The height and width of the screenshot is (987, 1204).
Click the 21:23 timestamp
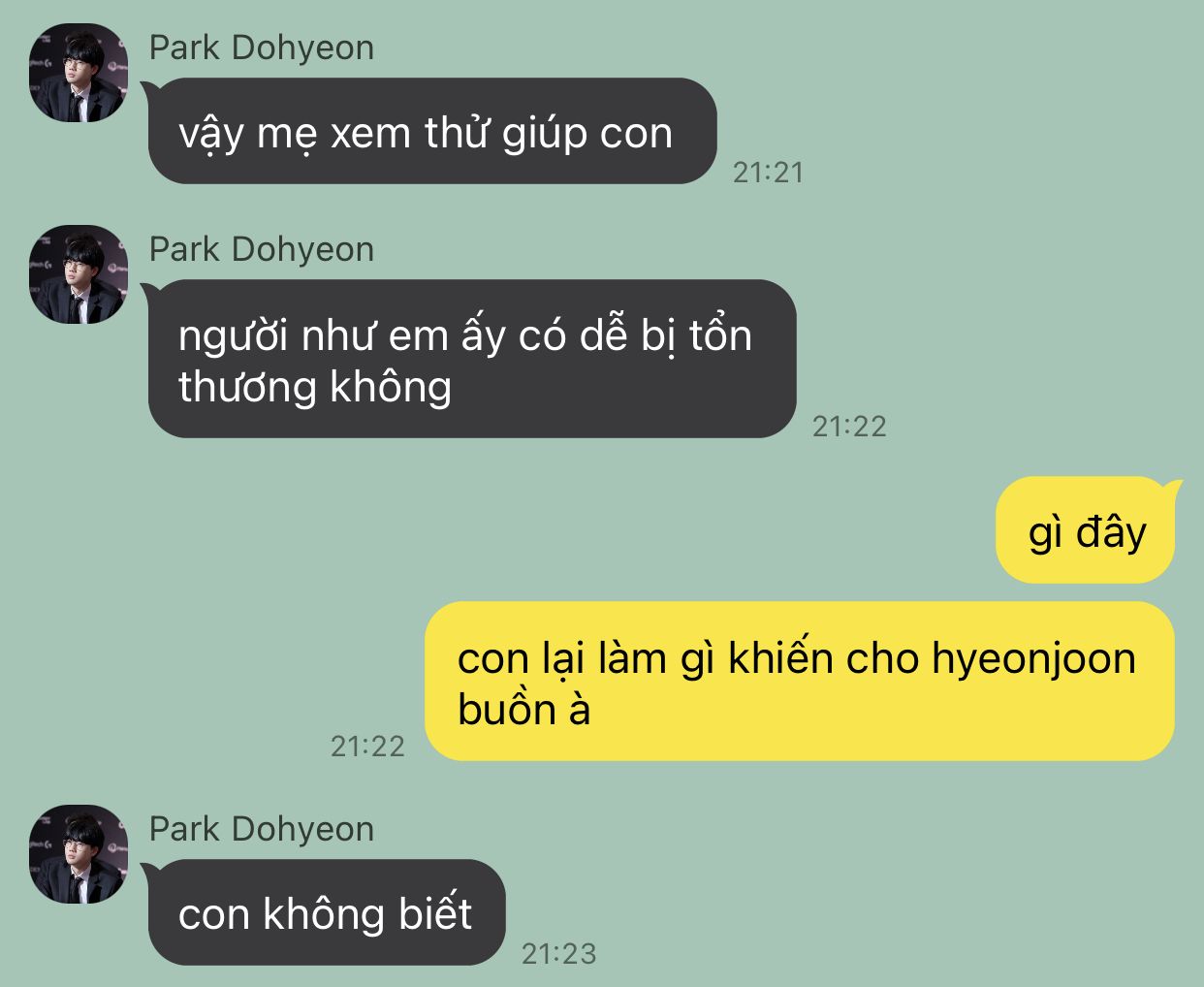(559, 953)
